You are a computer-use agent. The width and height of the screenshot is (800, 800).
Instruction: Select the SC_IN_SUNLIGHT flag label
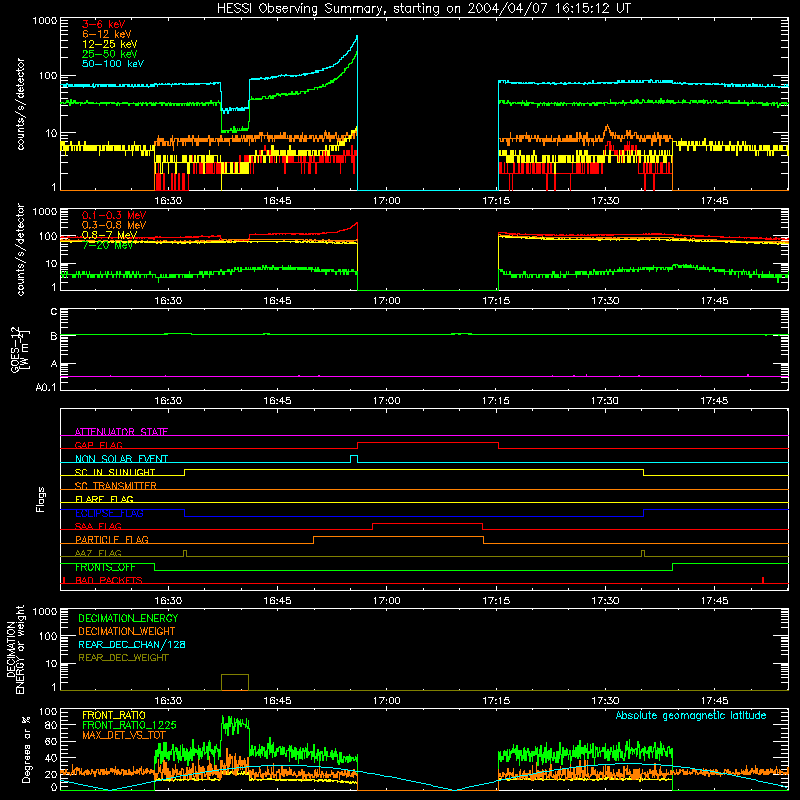tap(115, 472)
